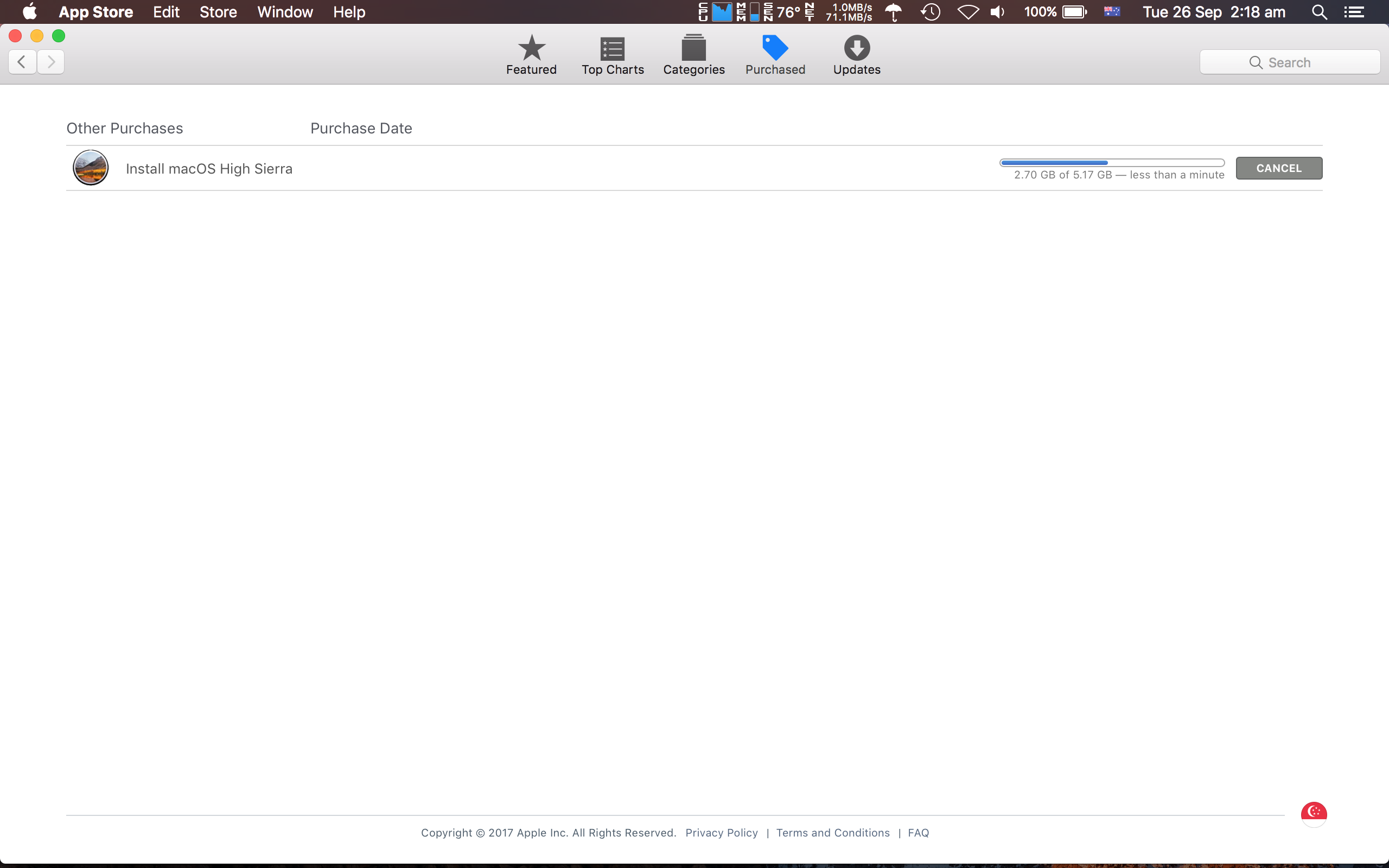Go forward with the right arrow
Viewport: 1389px width, 868px height.
[51, 61]
